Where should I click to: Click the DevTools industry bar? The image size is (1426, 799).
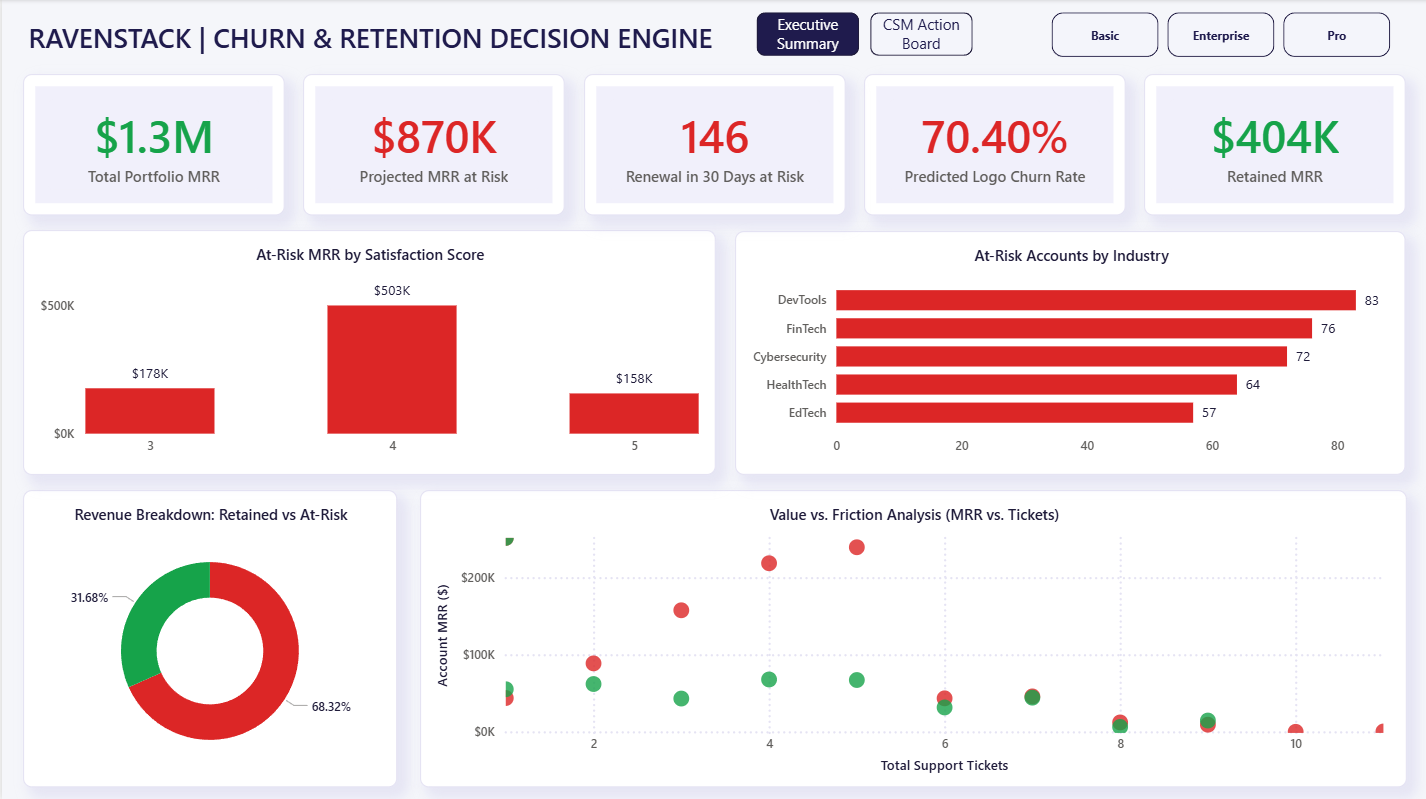(1096, 300)
